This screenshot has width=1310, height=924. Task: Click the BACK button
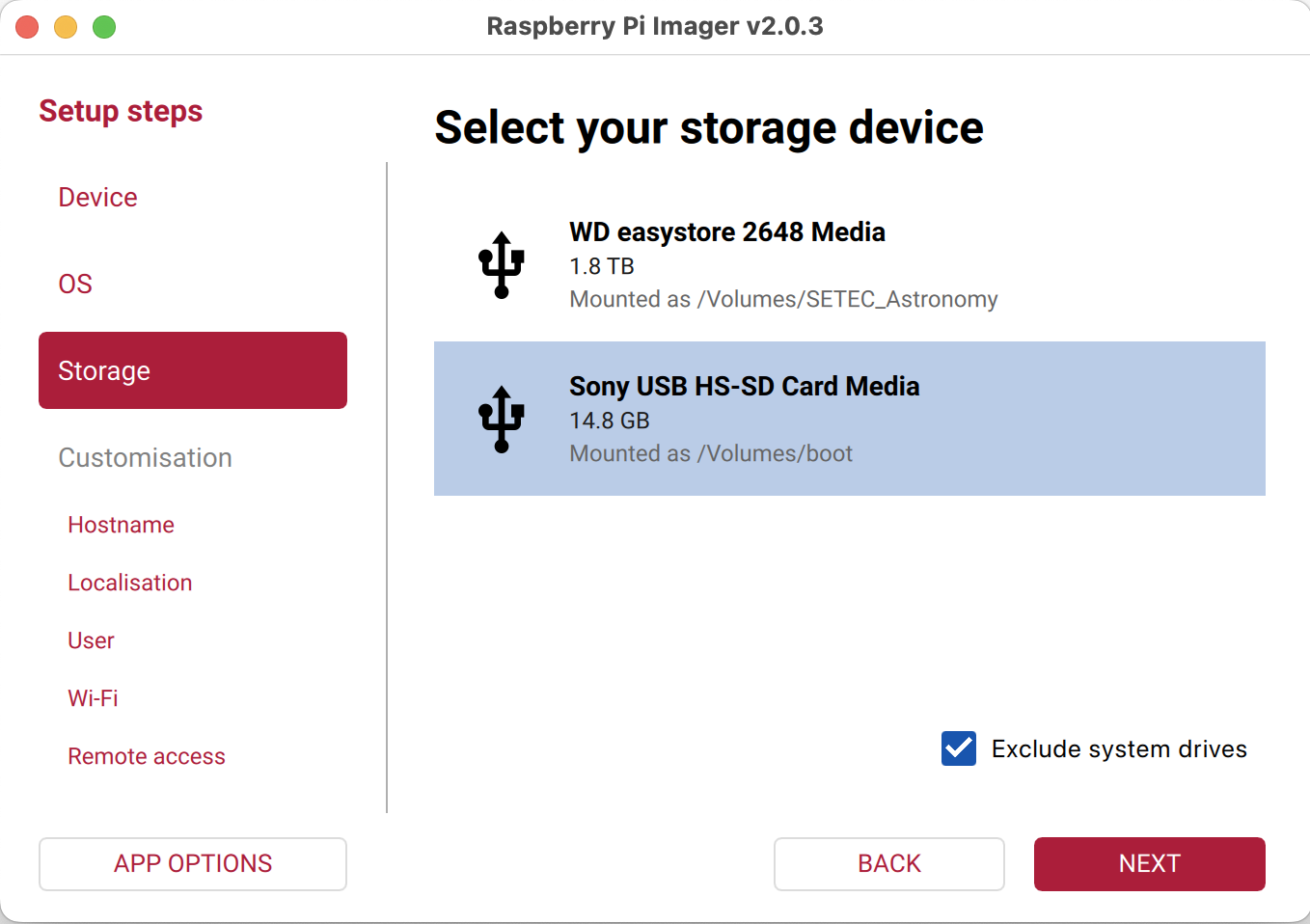pyautogui.click(x=888, y=863)
